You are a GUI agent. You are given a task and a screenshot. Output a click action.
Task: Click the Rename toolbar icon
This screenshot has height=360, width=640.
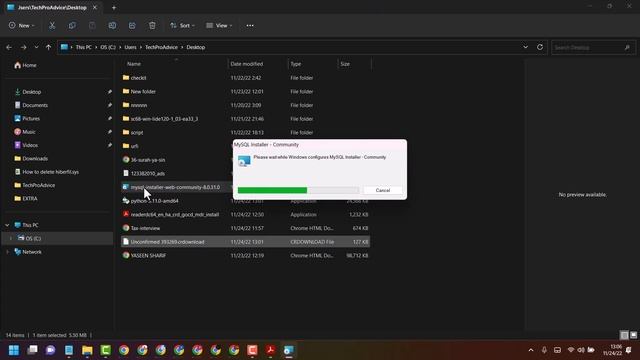pyautogui.click(x=112, y=25)
